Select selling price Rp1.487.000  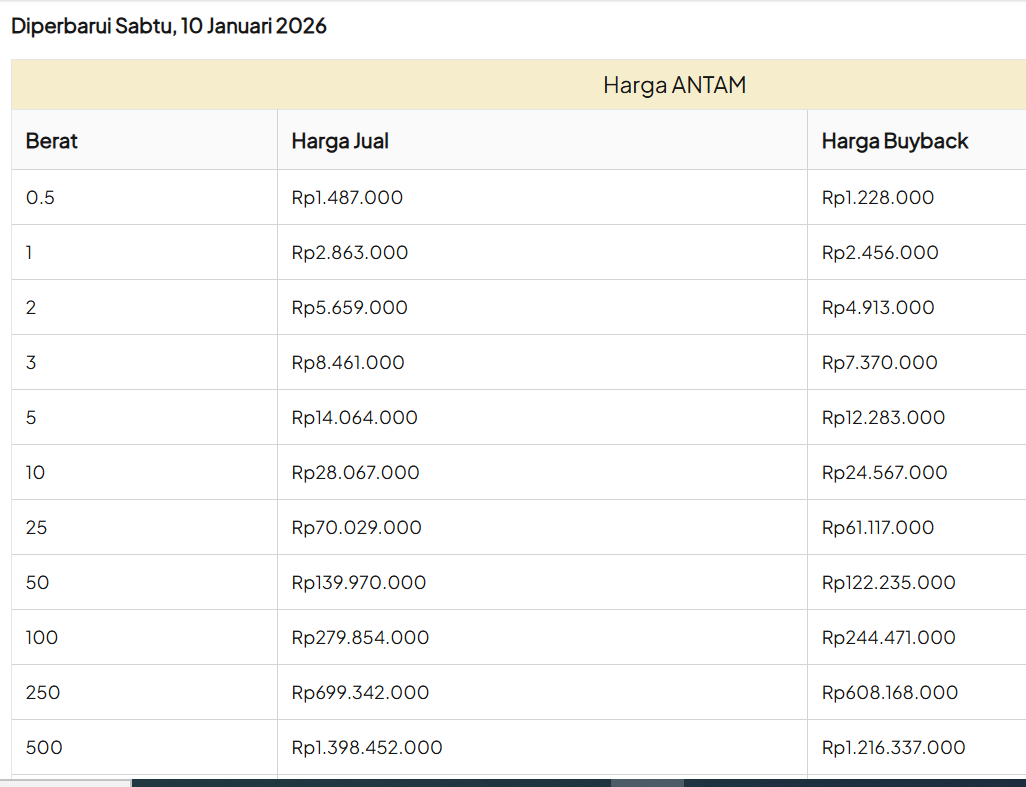coord(347,198)
